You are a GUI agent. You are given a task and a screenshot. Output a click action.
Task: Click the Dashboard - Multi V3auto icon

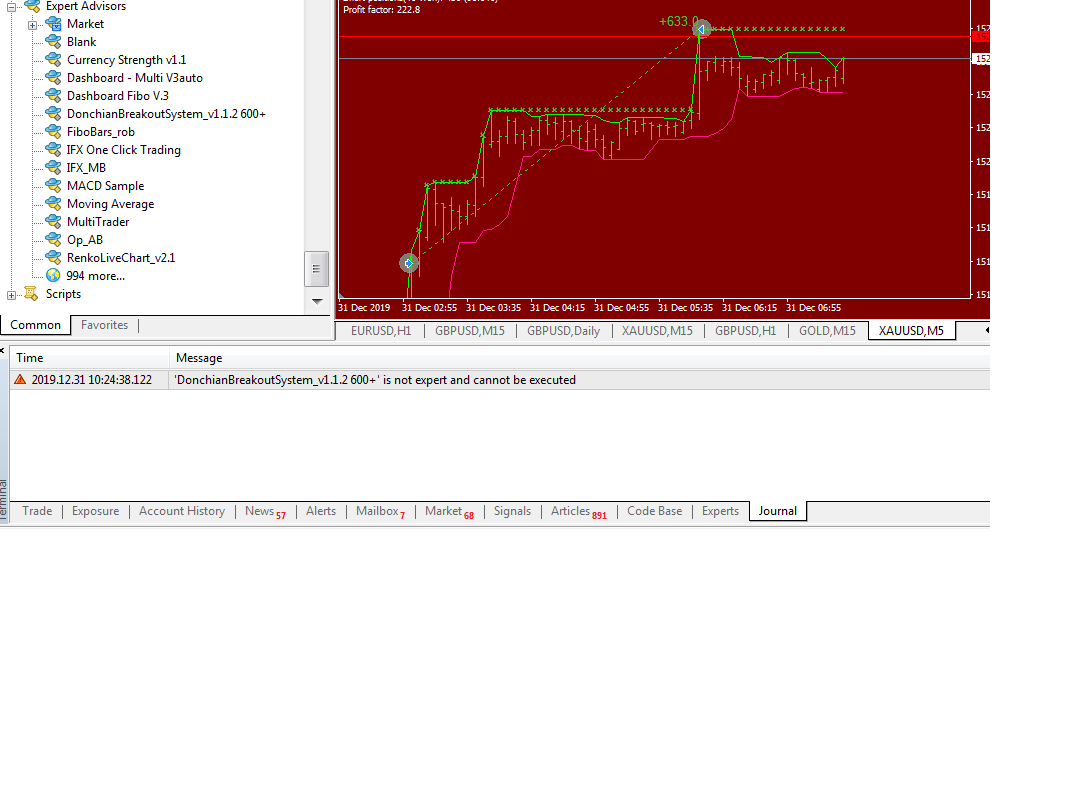point(53,78)
